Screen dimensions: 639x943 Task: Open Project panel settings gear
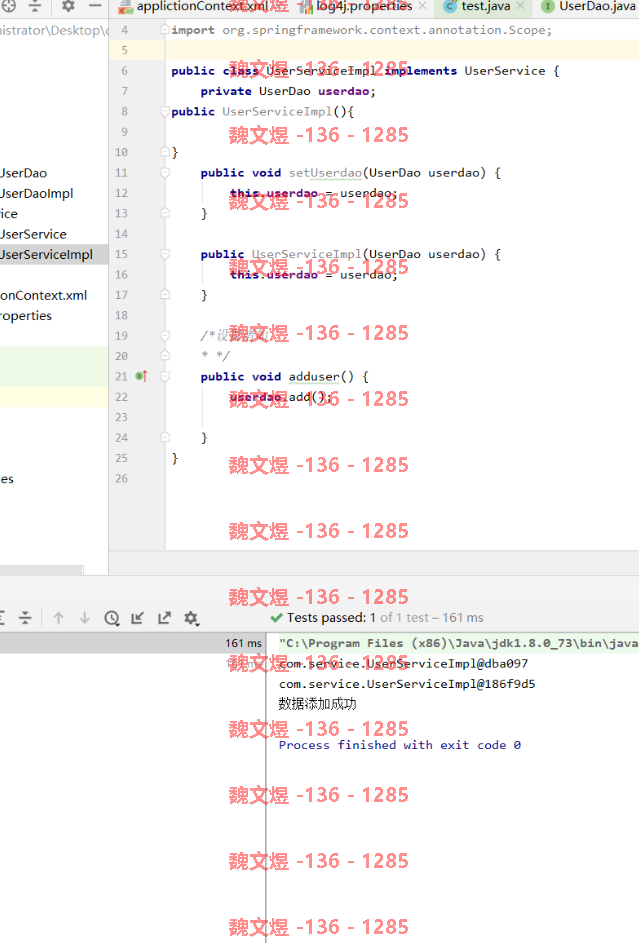68,6
